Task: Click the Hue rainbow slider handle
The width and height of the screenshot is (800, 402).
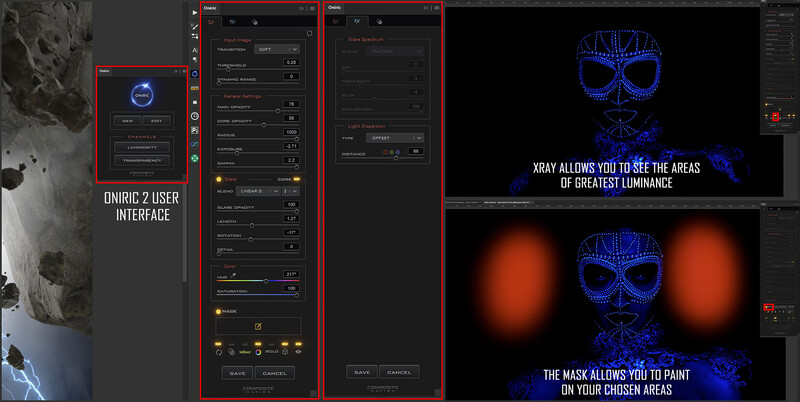Action: point(266,281)
